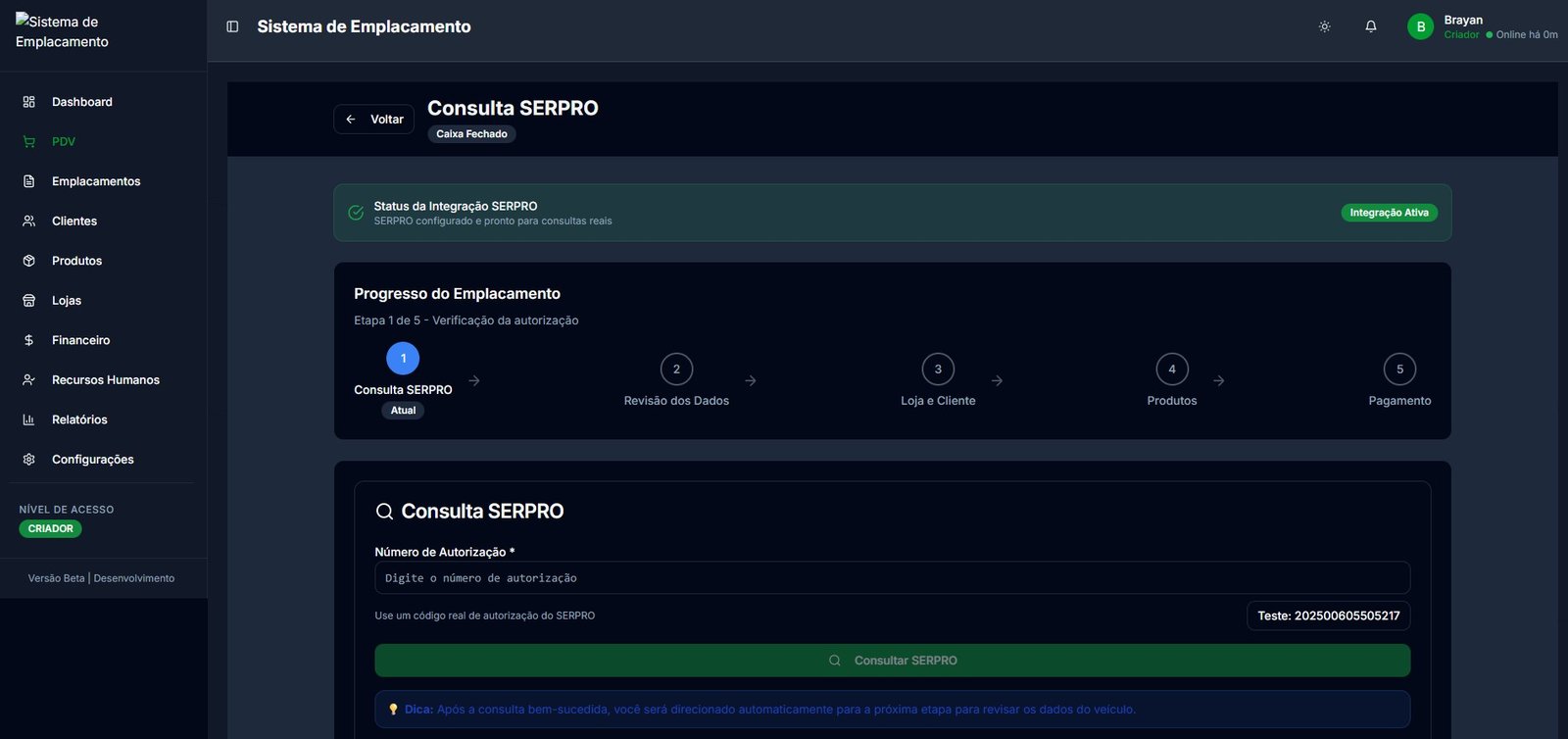Click the Dashboard grid icon
The height and width of the screenshot is (739, 1568).
click(x=29, y=102)
